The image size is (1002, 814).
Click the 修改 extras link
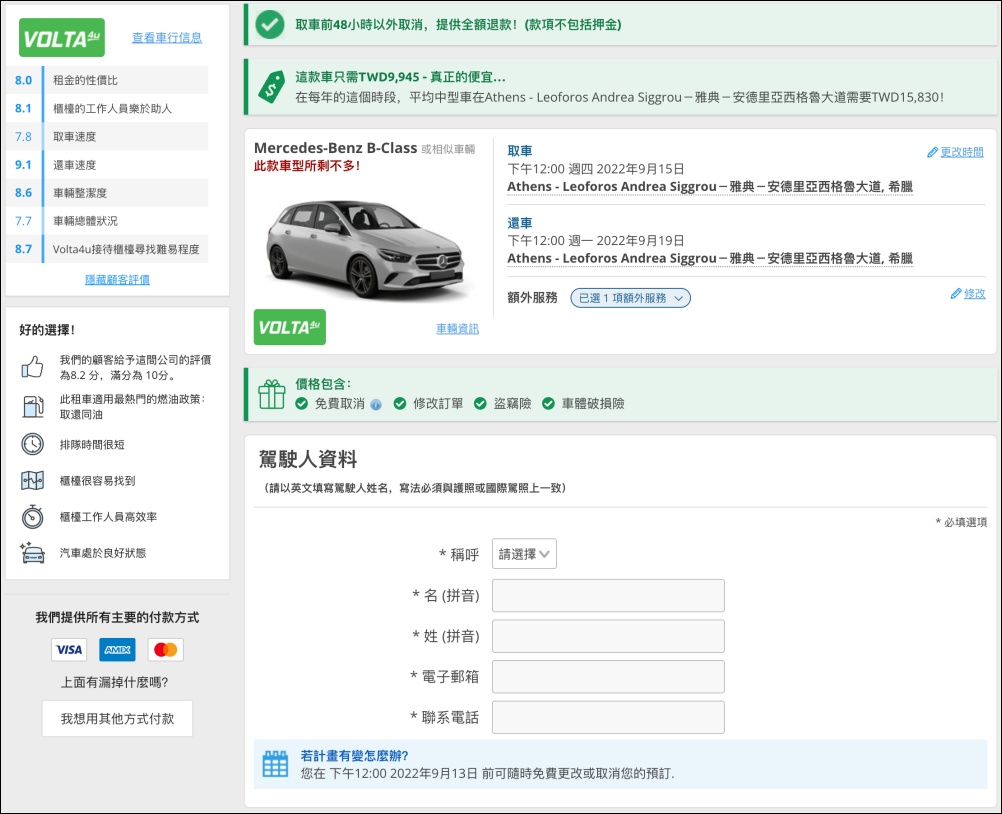(975, 293)
